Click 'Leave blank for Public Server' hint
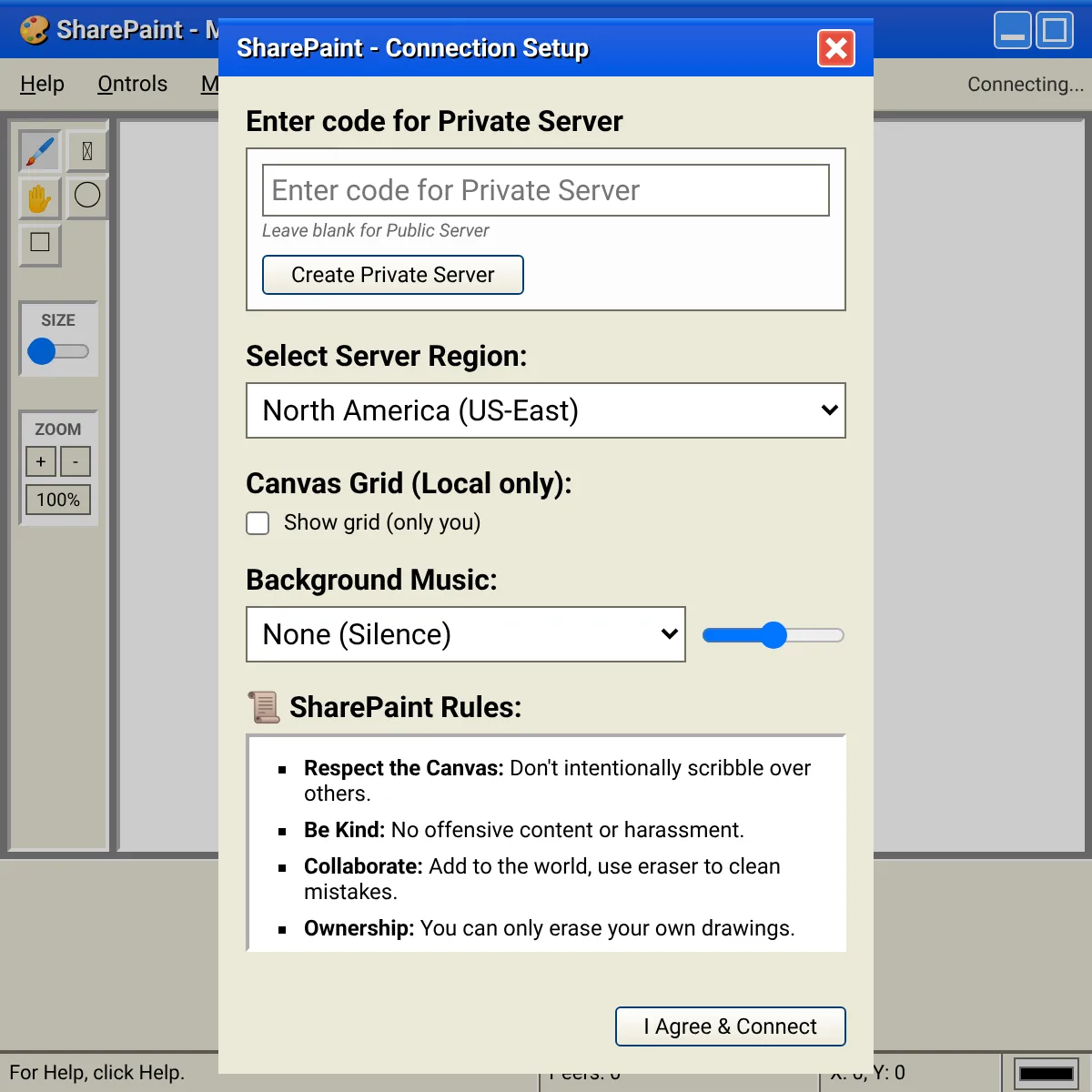This screenshot has height=1092, width=1092. [x=376, y=231]
